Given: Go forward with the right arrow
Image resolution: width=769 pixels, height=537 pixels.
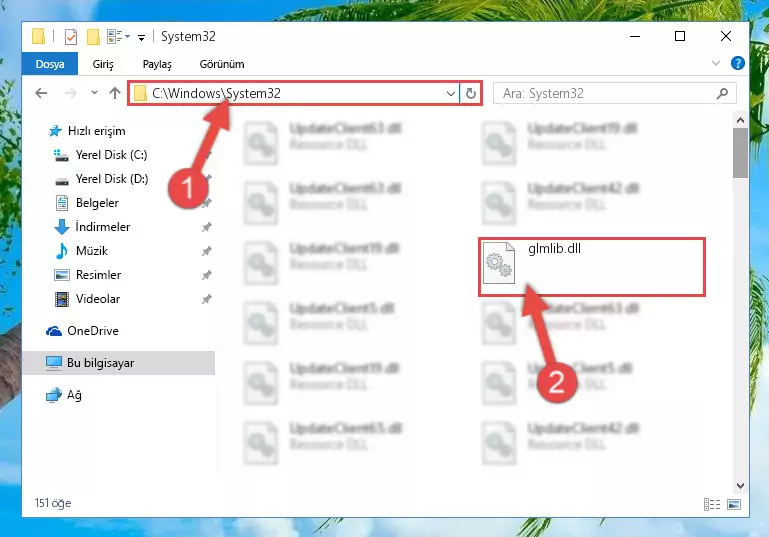Looking at the screenshot, I should 71,93.
